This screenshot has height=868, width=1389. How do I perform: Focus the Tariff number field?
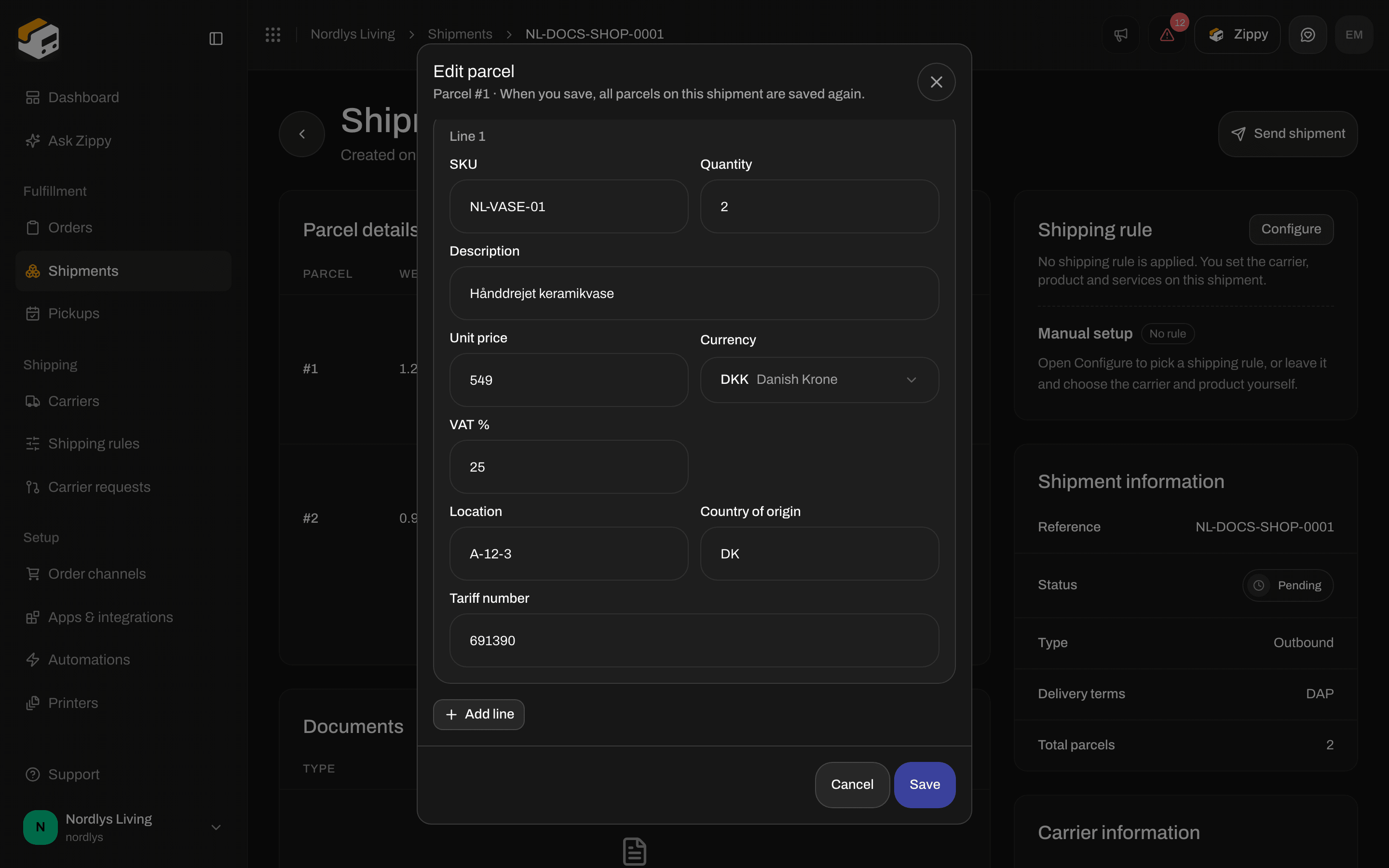pyautogui.click(x=694, y=640)
